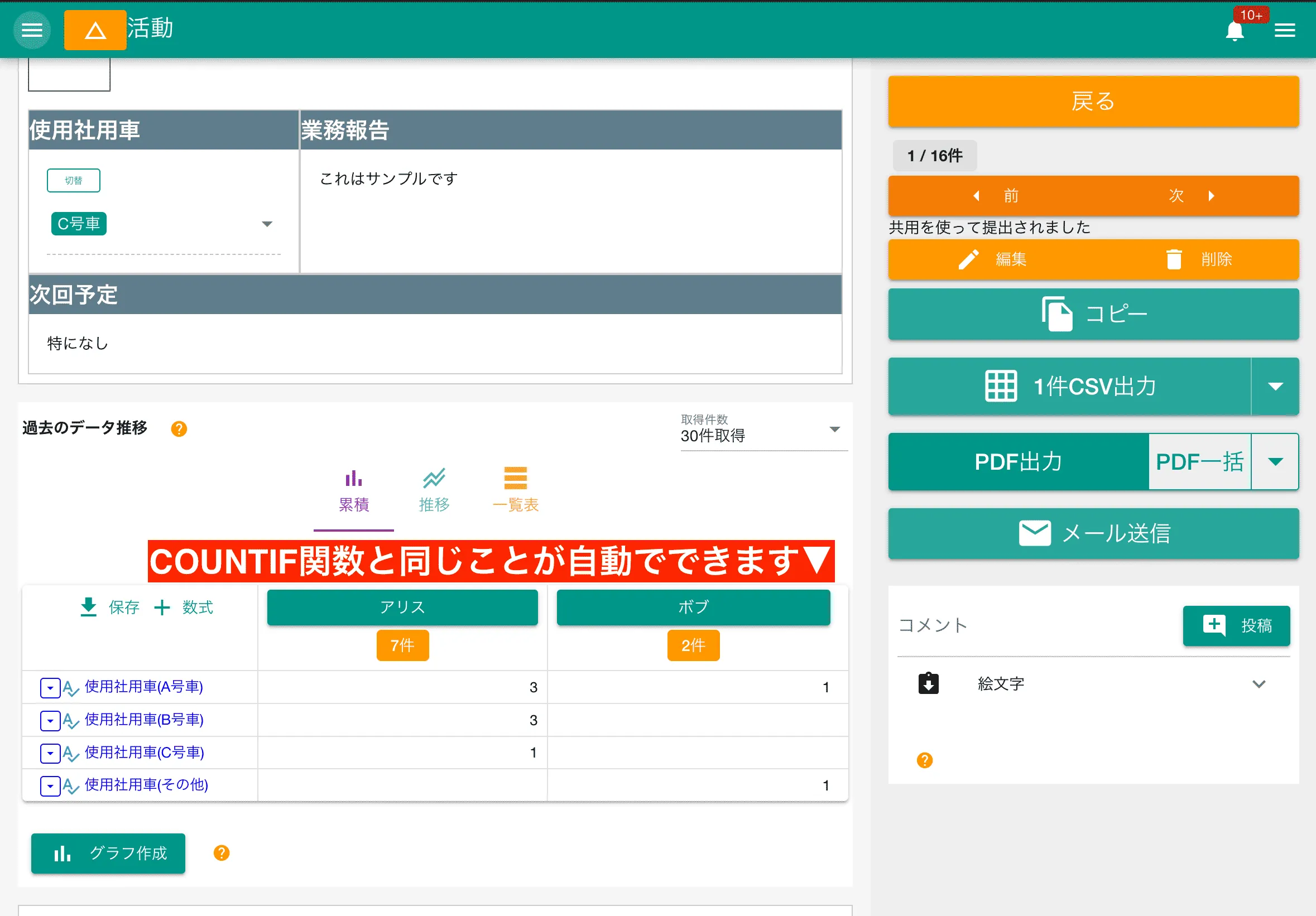
Task: Open the 30件取得 record count dropdown
Action: point(835,428)
